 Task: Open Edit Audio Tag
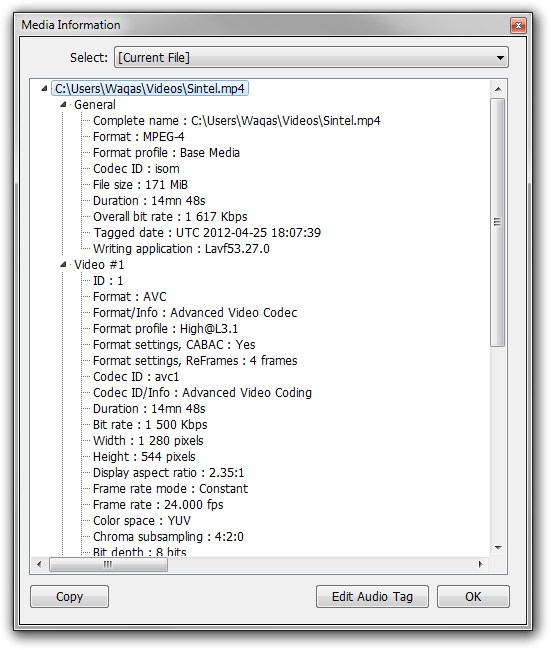[372, 597]
